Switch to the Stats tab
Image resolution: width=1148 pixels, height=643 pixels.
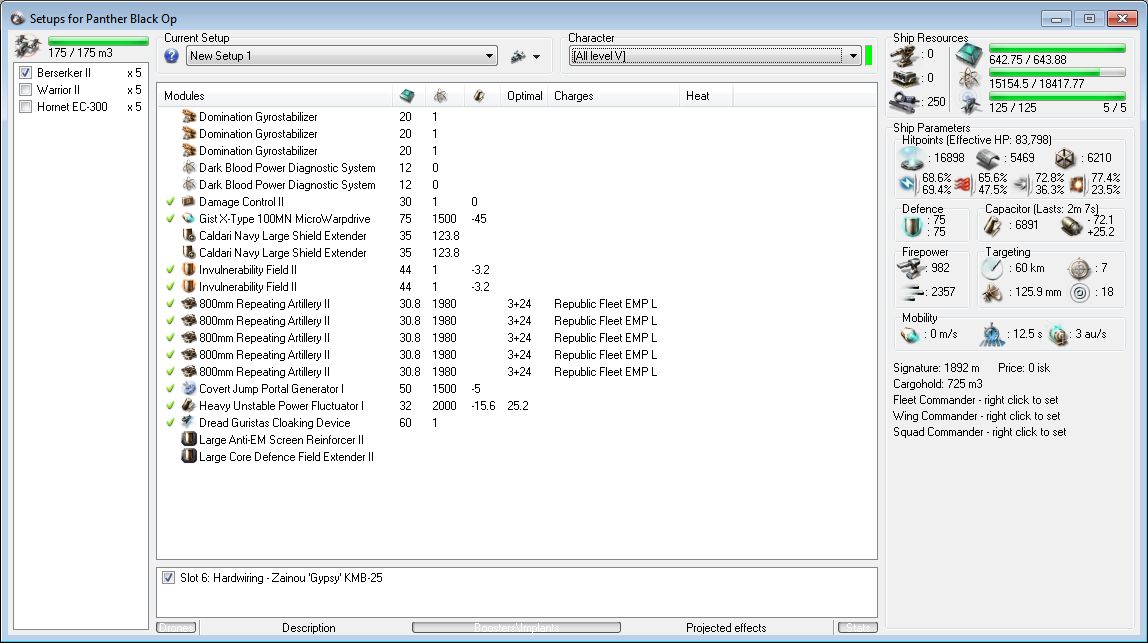point(857,628)
